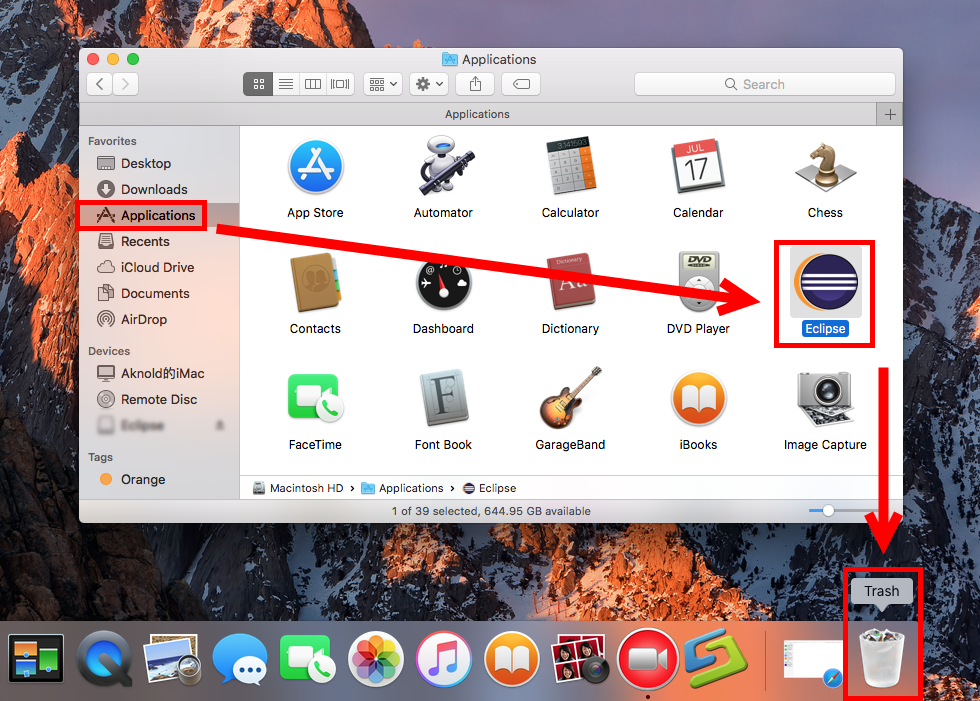Open Downloads from the Favorites sidebar
The width and height of the screenshot is (980, 701).
(x=150, y=189)
